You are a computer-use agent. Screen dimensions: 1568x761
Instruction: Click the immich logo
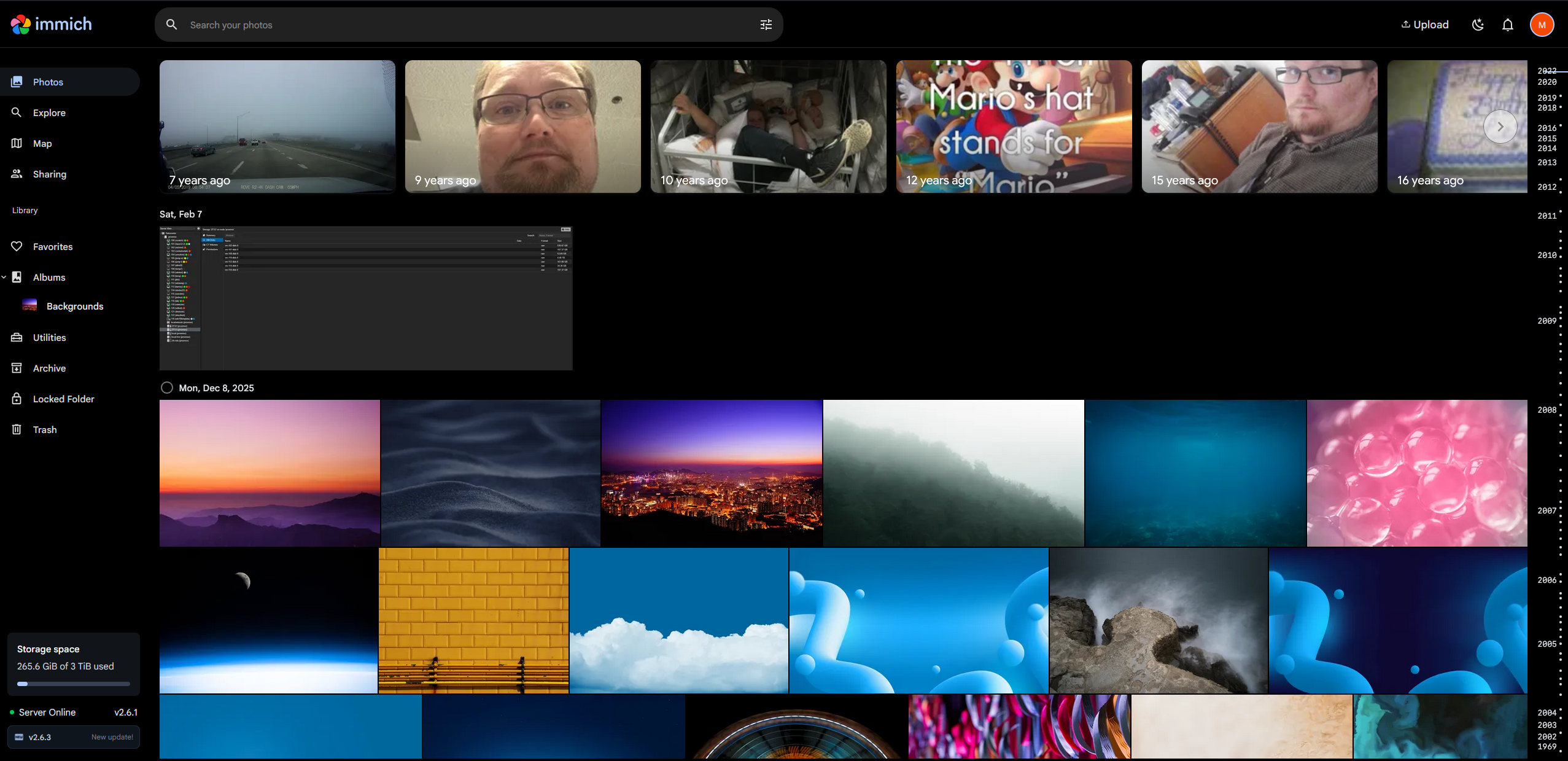click(52, 25)
